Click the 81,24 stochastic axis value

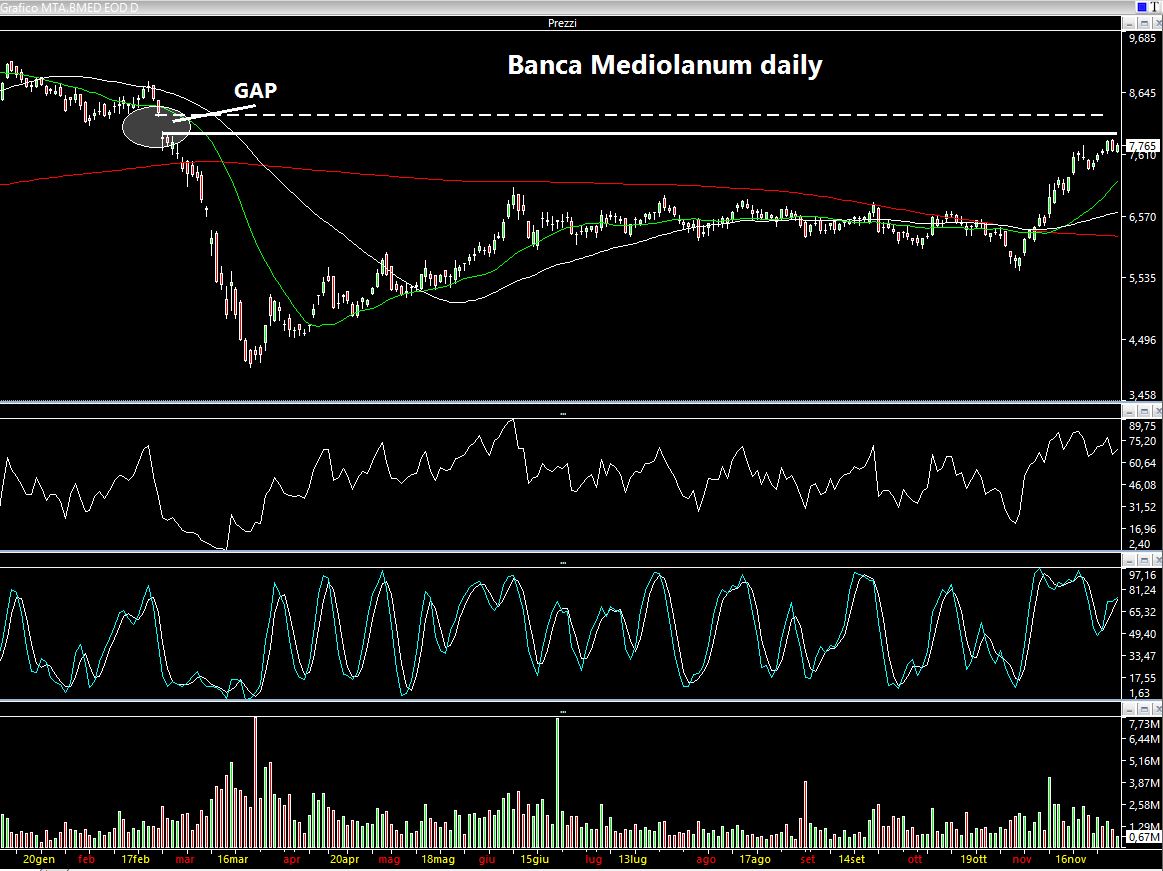pyautogui.click(x=1142, y=591)
